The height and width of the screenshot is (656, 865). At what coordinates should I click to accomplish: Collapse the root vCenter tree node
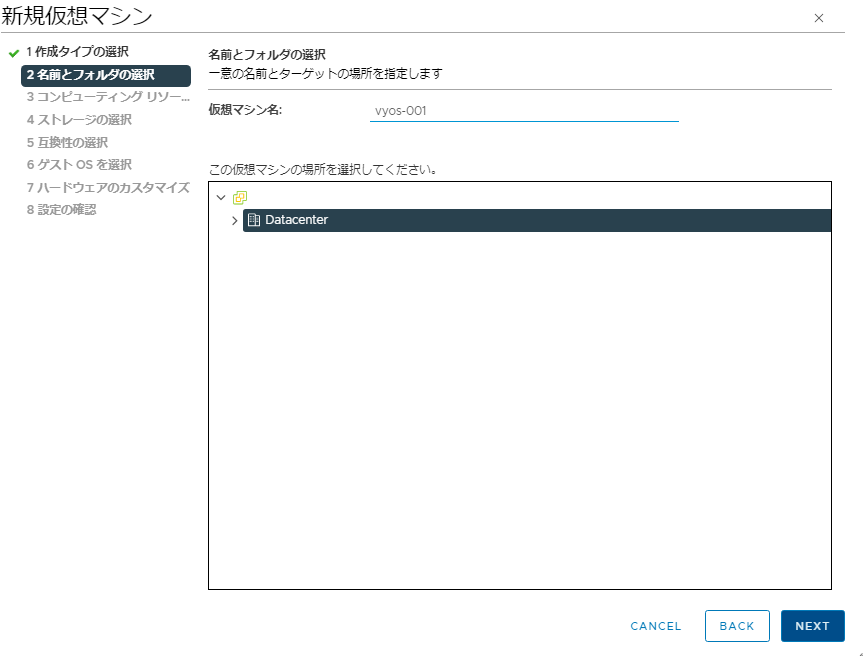pyautogui.click(x=221, y=198)
